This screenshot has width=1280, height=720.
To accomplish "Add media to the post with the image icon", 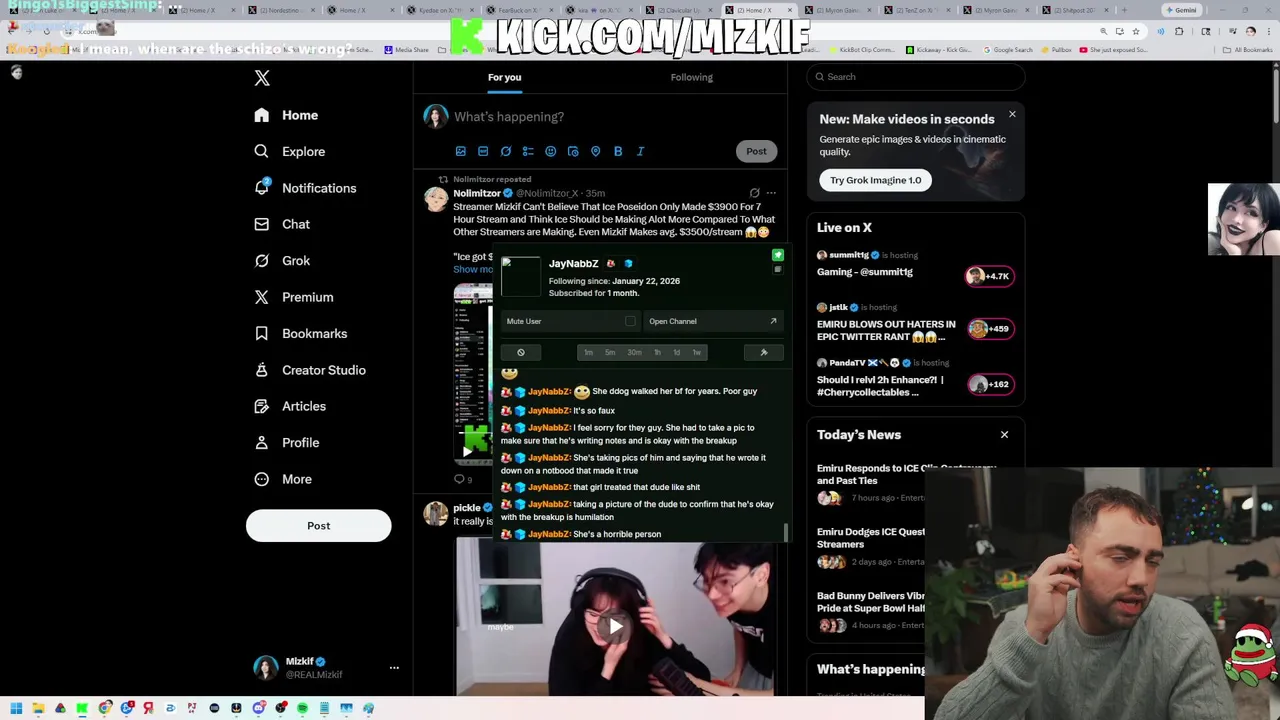I will pos(461,152).
